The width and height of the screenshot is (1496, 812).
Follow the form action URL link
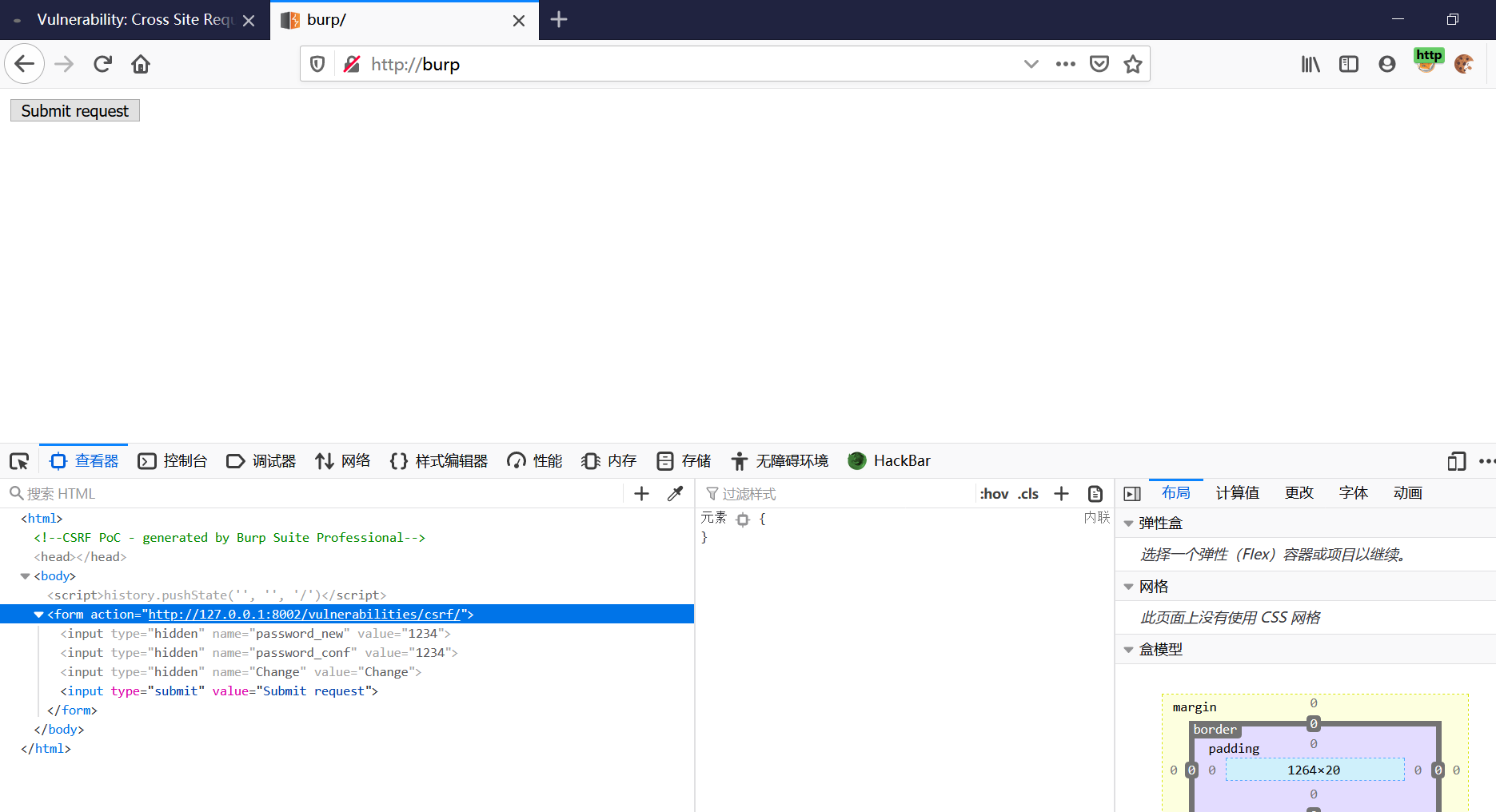point(305,615)
